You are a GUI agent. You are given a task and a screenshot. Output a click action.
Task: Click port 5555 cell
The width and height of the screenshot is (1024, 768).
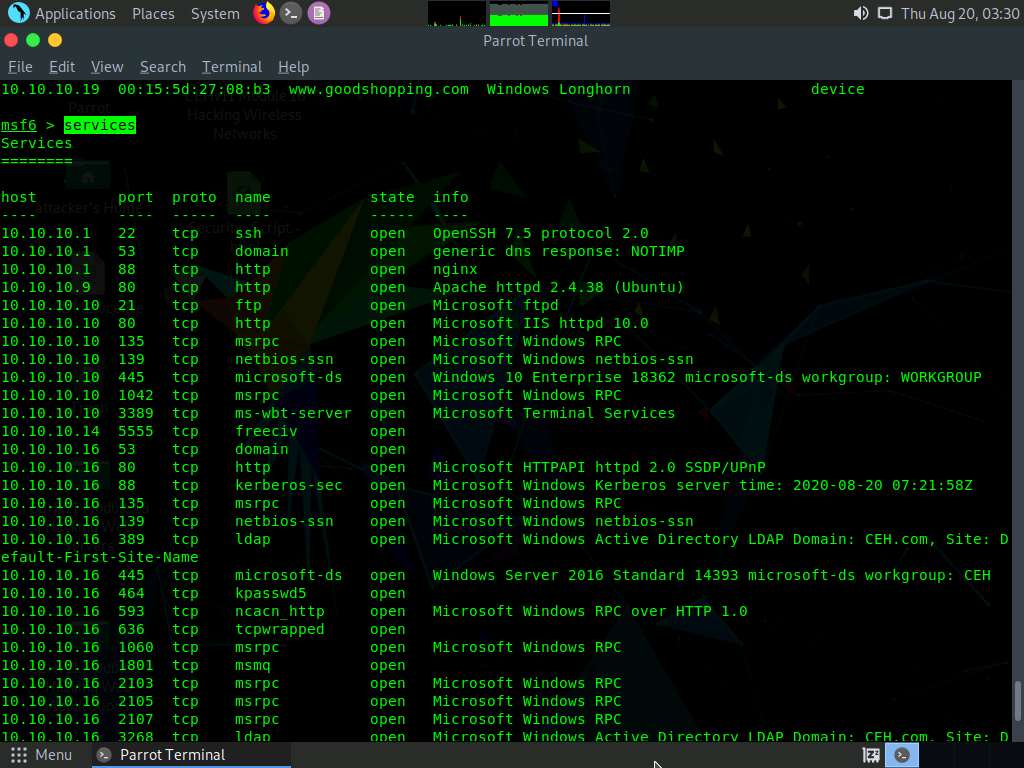pos(136,431)
